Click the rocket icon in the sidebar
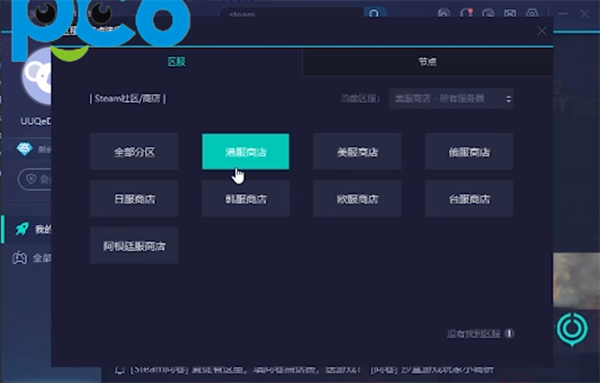Image resolution: width=600 pixels, height=383 pixels. coord(22,229)
